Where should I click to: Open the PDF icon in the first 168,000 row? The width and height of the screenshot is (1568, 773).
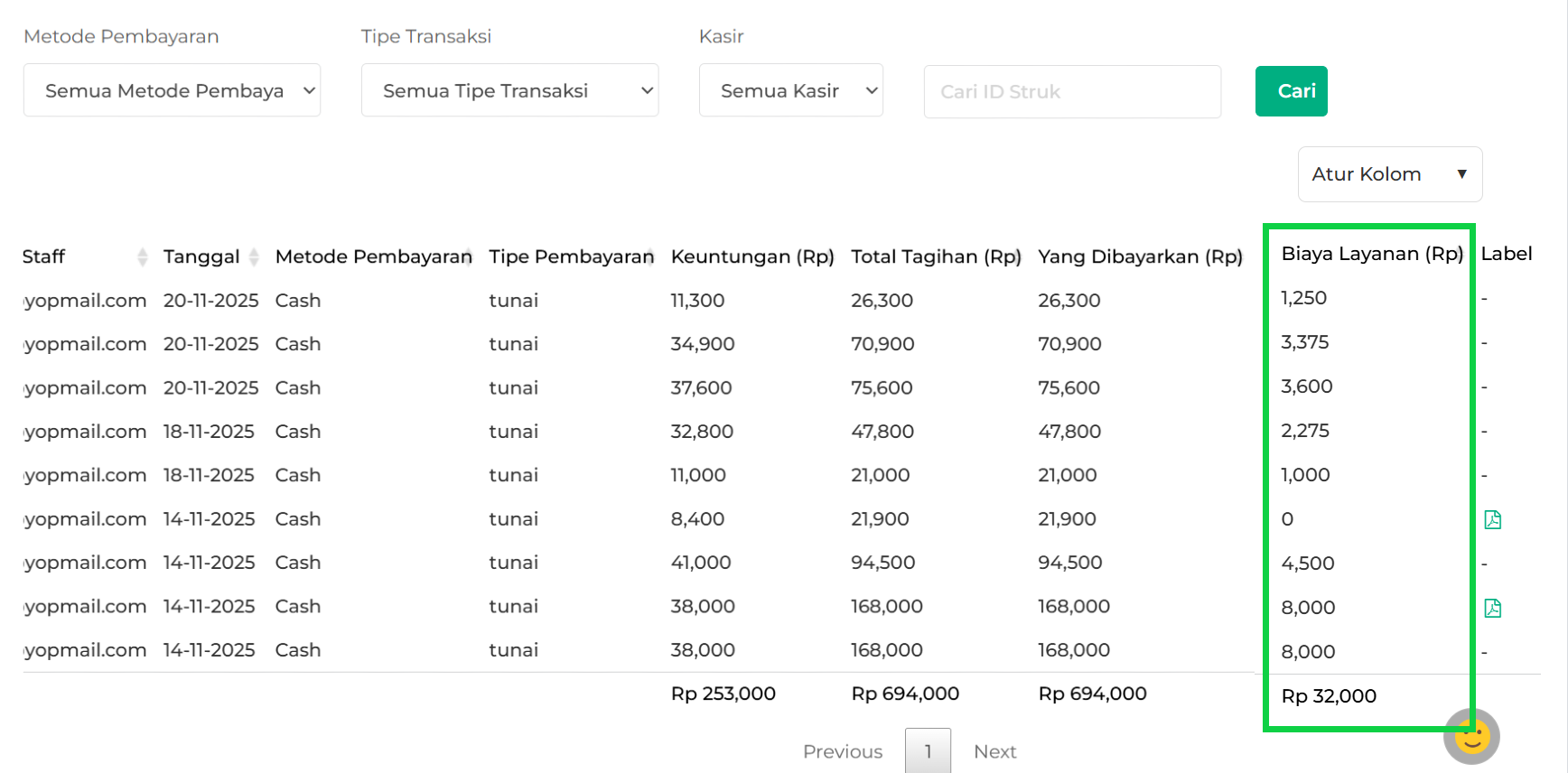[x=1492, y=608]
